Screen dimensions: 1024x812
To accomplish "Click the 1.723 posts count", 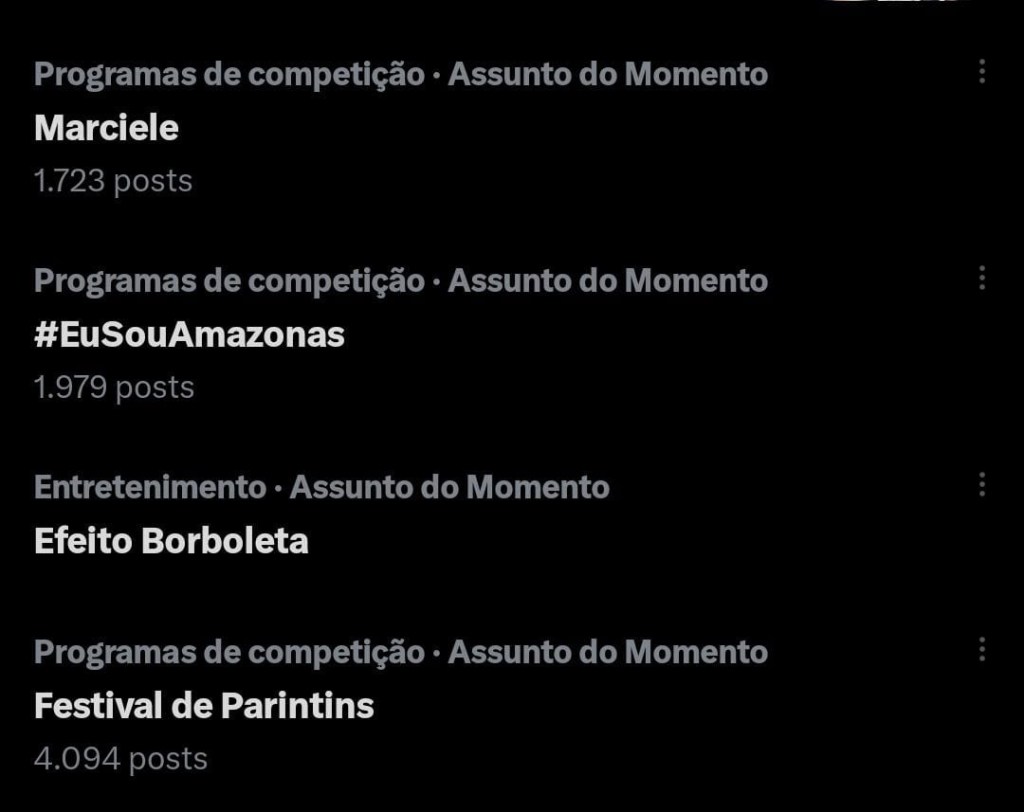I will (x=112, y=181).
